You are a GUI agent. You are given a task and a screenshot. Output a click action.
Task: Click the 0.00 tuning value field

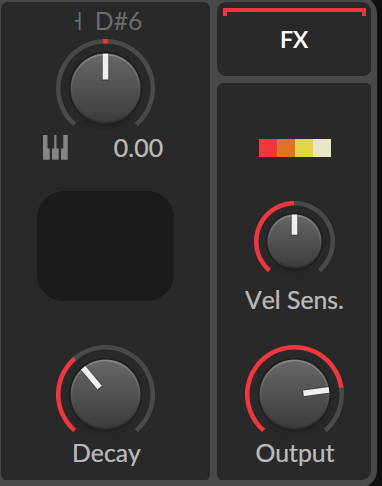138,148
